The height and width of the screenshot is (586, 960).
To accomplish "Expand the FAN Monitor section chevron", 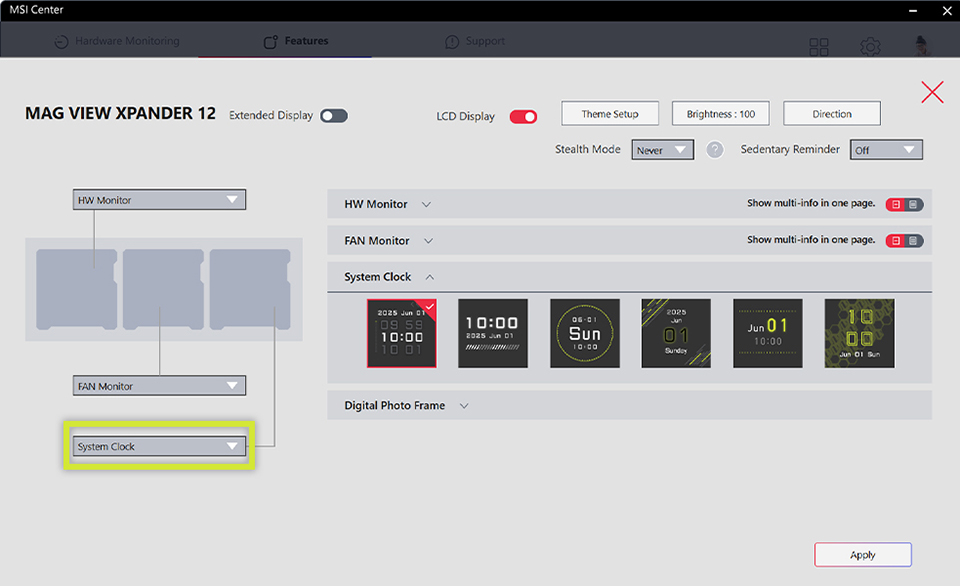I will [x=429, y=241].
